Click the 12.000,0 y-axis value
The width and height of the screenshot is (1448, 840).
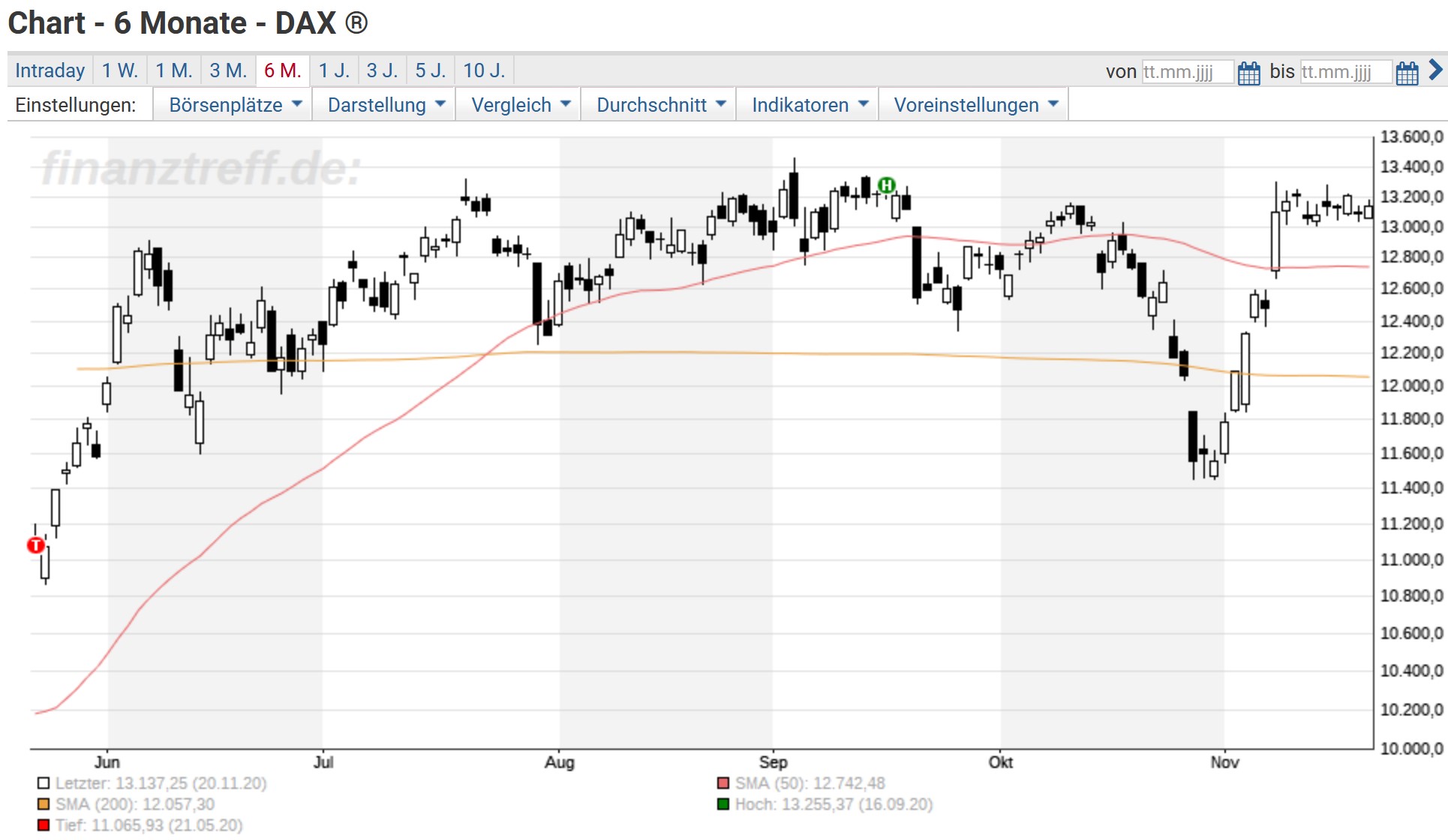pyautogui.click(x=1411, y=385)
